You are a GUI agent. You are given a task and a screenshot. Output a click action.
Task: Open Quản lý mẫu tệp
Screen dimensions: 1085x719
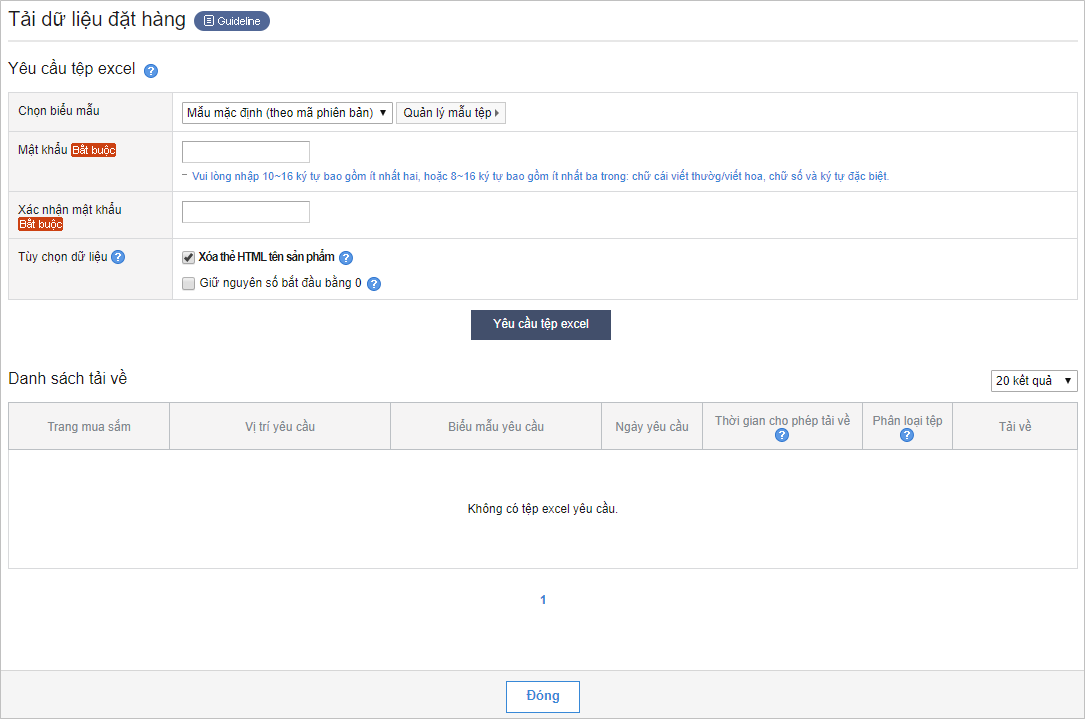(x=451, y=113)
